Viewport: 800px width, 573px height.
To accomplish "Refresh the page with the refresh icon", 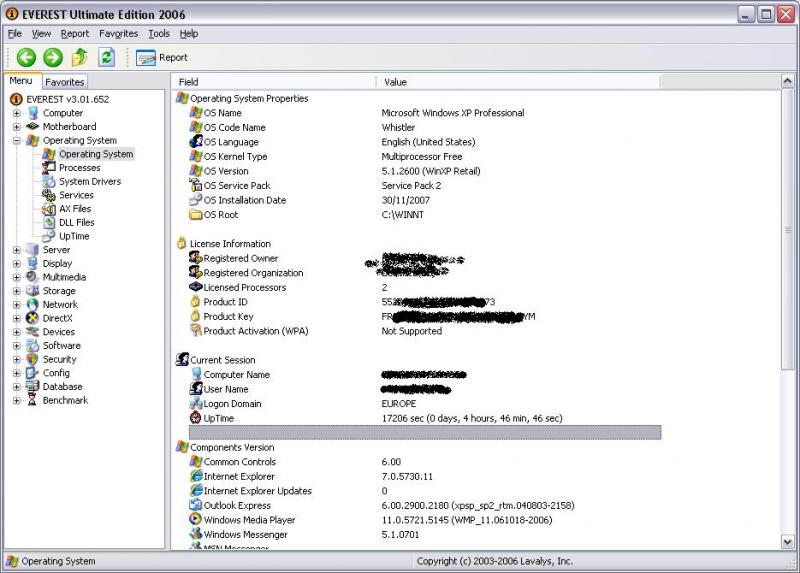I will pos(106,58).
